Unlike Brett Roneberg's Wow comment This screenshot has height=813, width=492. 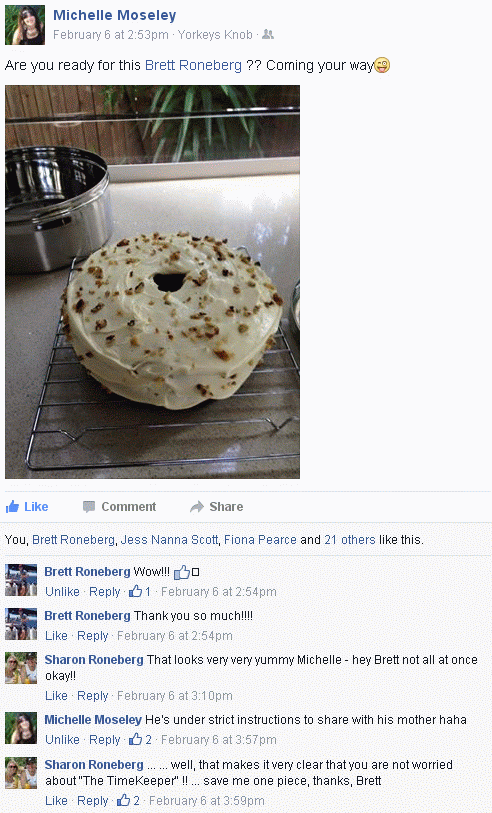[62, 592]
